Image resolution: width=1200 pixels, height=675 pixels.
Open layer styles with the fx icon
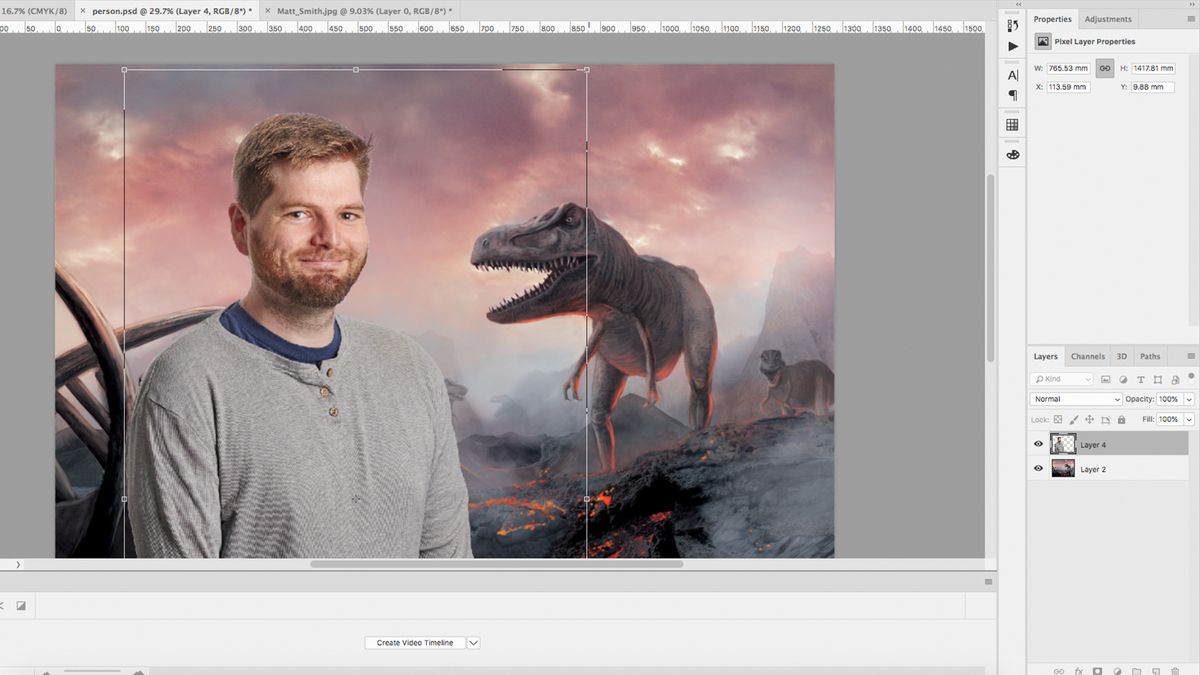(x=1078, y=670)
